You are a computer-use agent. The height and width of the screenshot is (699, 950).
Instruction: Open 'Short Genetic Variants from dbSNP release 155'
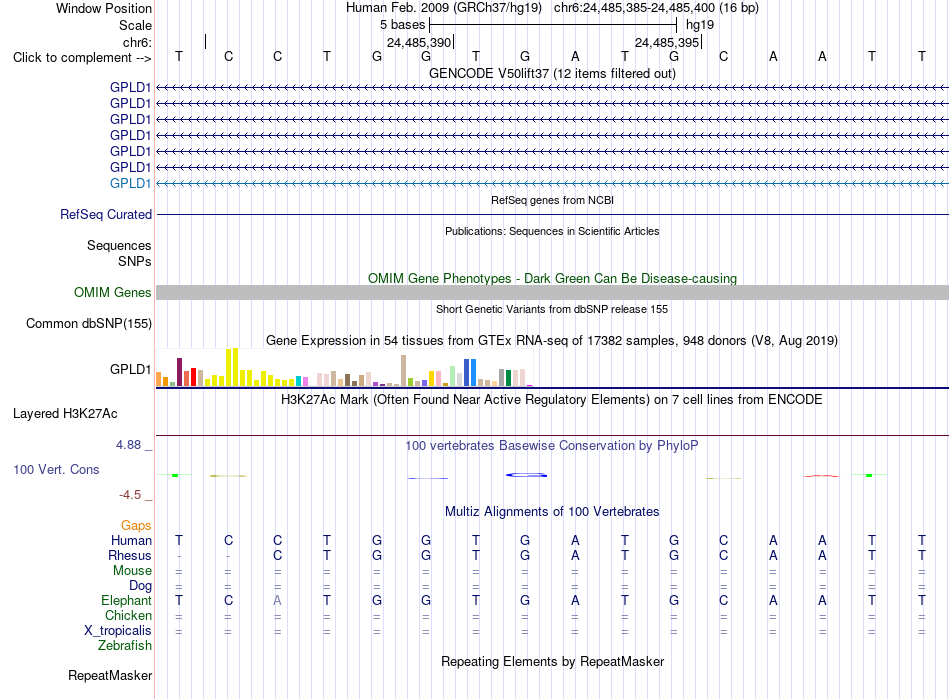click(552, 309)
